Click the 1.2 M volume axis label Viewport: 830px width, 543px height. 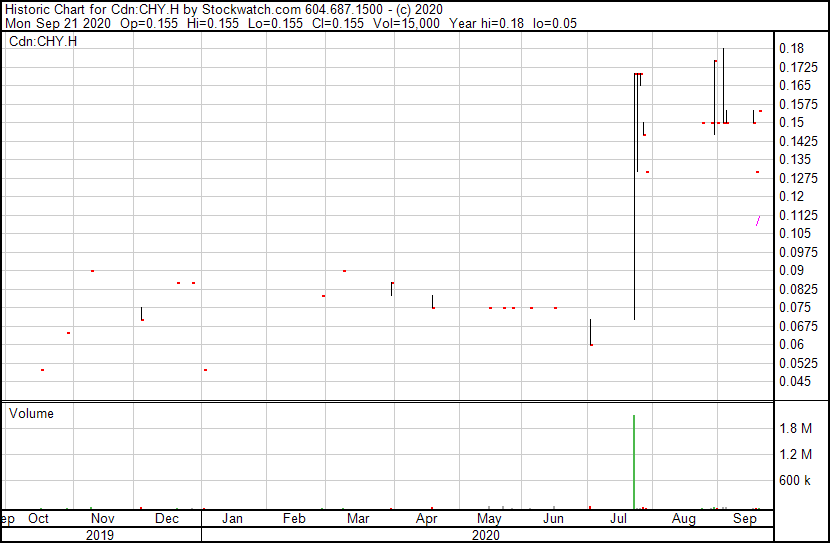(795, 454)
